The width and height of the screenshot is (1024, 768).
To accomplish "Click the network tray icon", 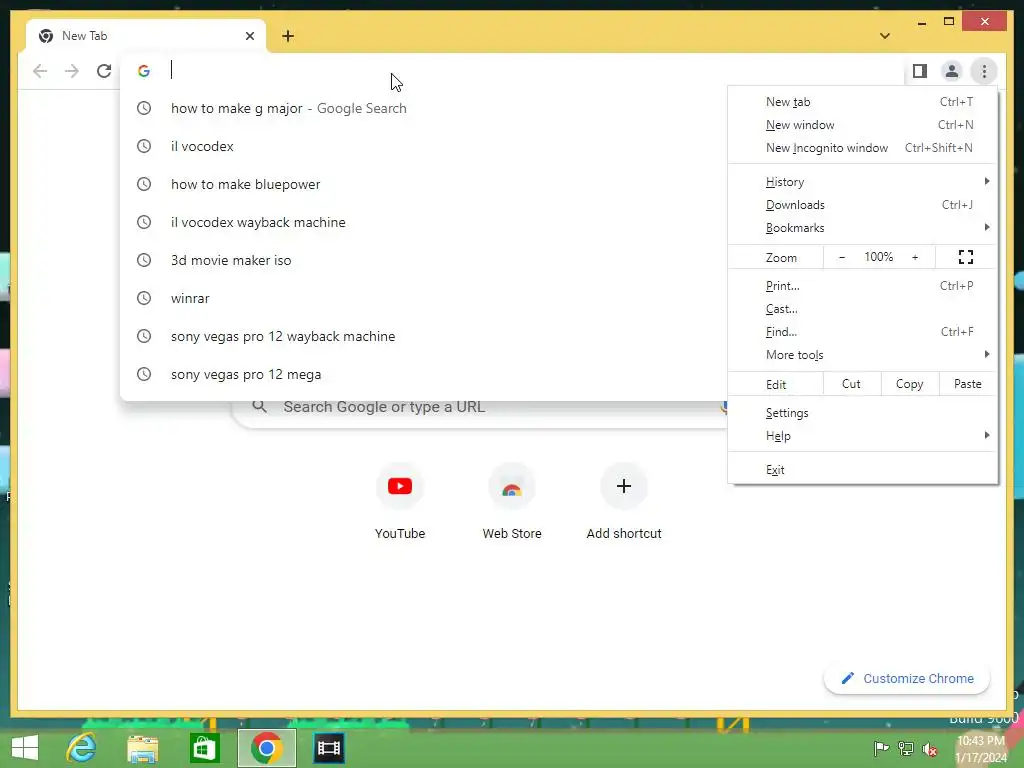I will tap(906, 748).
